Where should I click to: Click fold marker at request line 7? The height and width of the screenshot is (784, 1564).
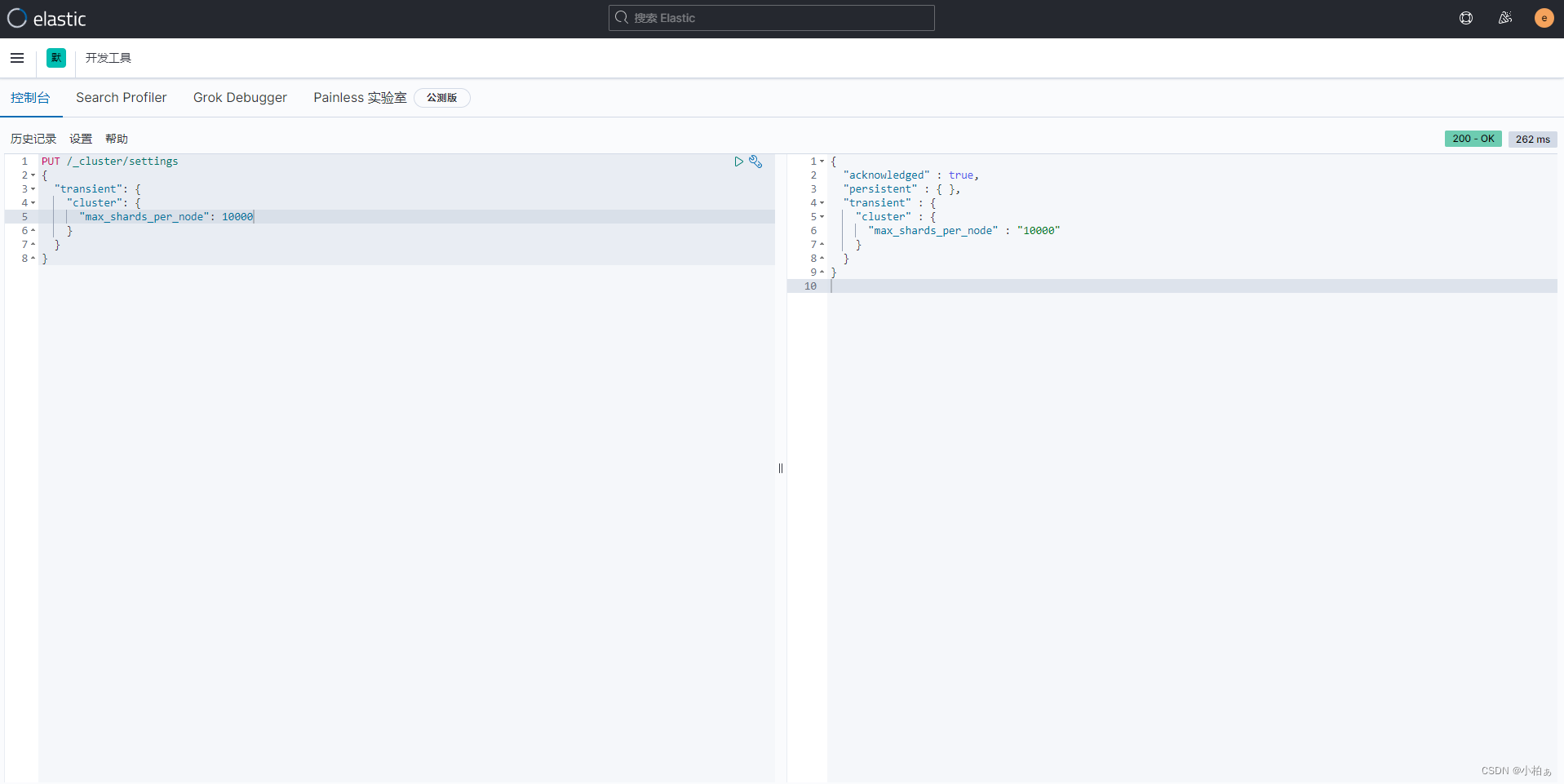(33, 245)
